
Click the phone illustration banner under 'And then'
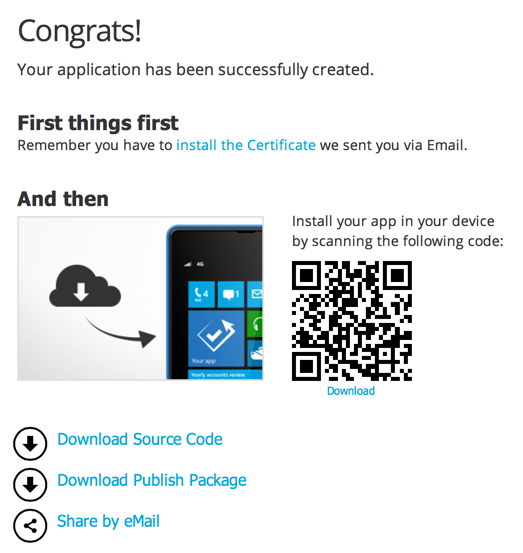(x=140, y=298)
